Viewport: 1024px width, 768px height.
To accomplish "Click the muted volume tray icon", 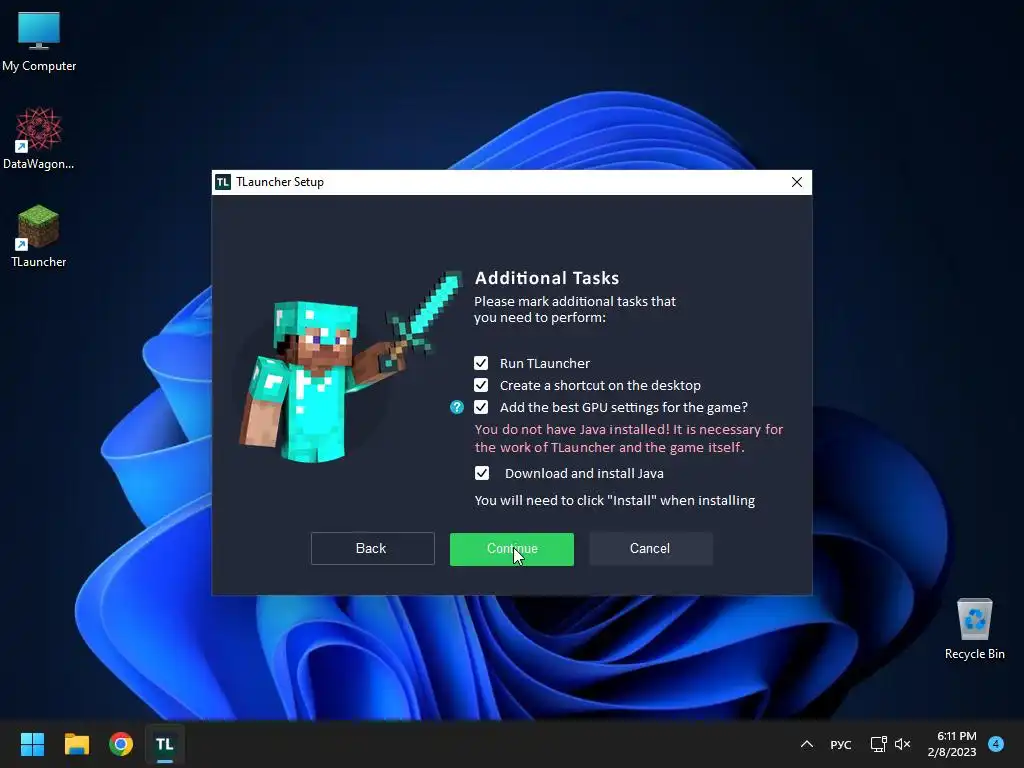I will [903, 744].
